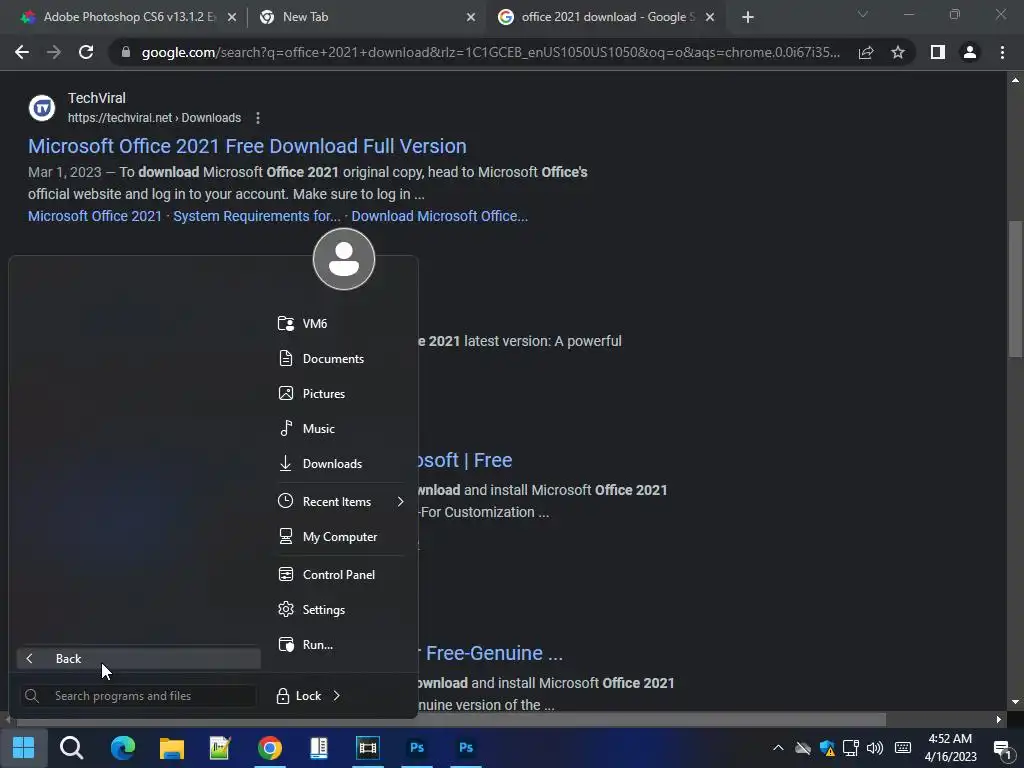Focus the Search programs and files box
Screen dimensions: 1024x768
point(137,696)
